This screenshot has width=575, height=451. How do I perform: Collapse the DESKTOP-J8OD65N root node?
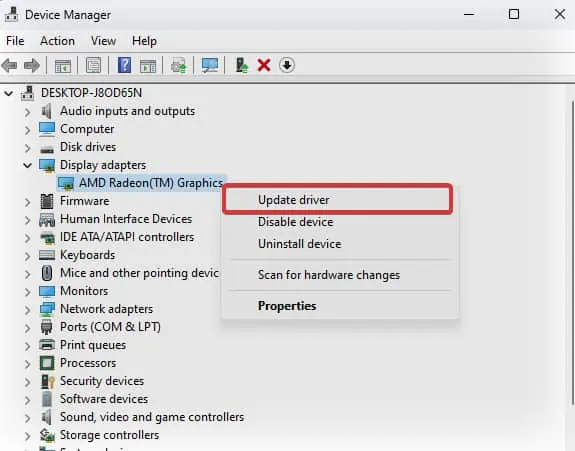8,94
